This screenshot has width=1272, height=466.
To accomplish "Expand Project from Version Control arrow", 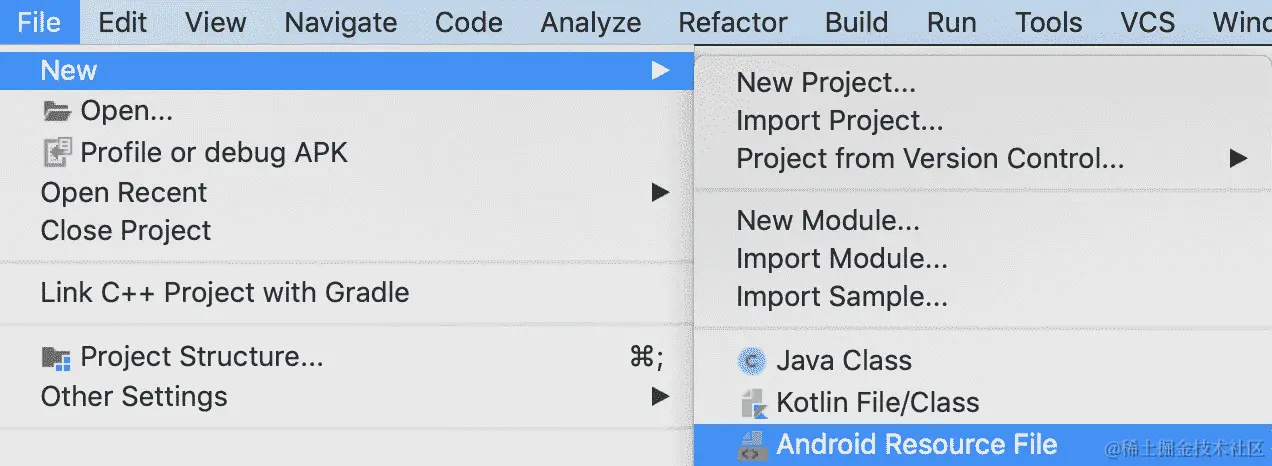I will 1239,158.
